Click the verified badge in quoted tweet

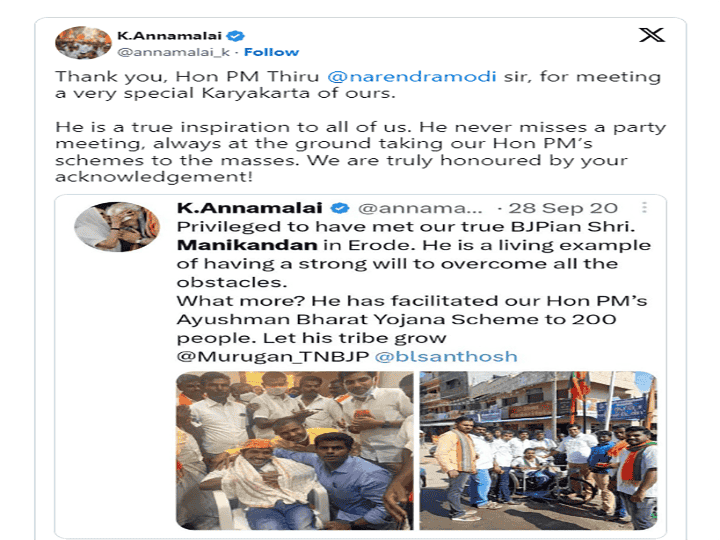point(340,208)
